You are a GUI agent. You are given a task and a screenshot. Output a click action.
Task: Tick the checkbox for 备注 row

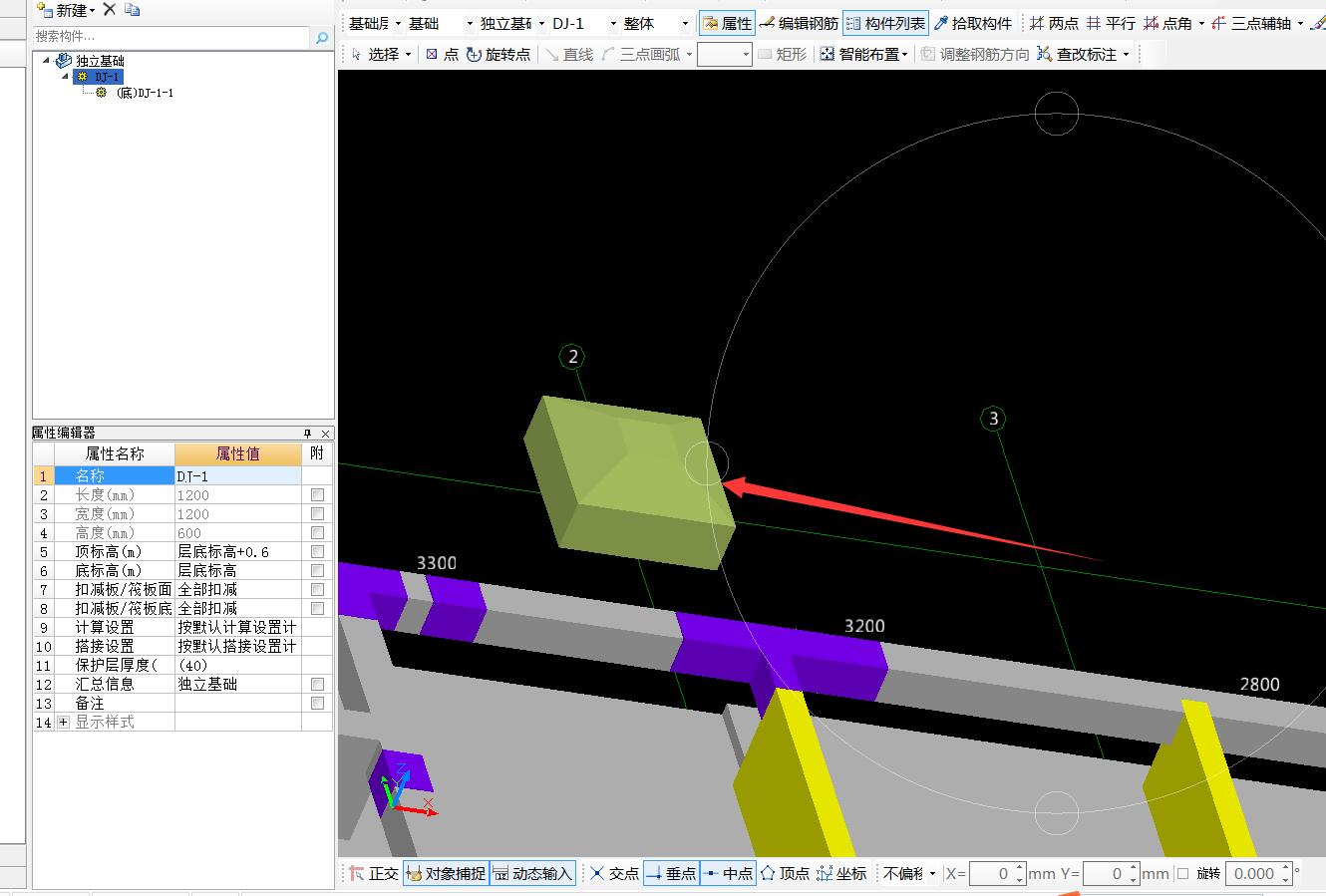(x=317, y=703)
